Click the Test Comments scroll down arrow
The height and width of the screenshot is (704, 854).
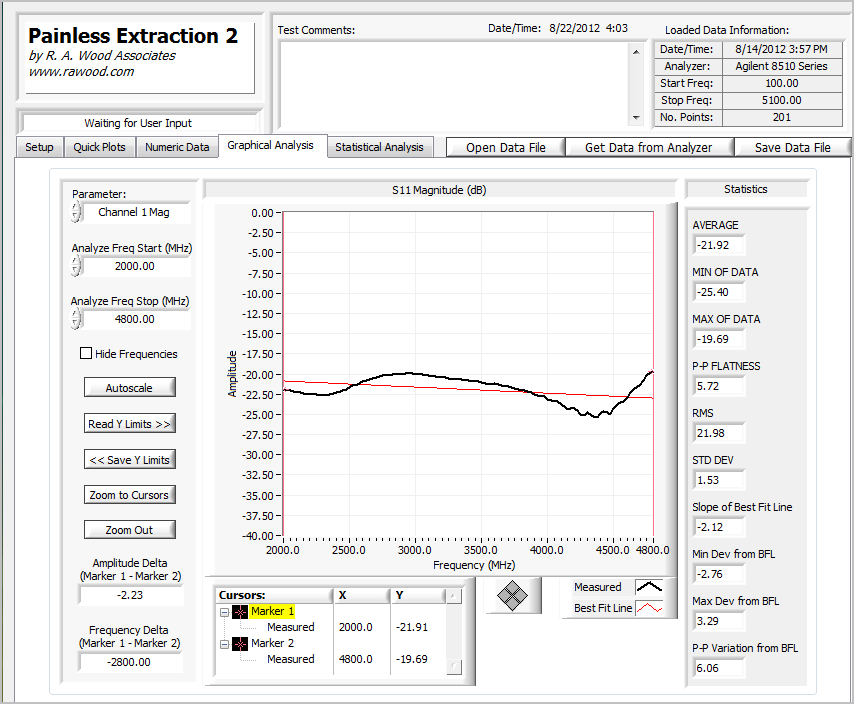[636, 118]
